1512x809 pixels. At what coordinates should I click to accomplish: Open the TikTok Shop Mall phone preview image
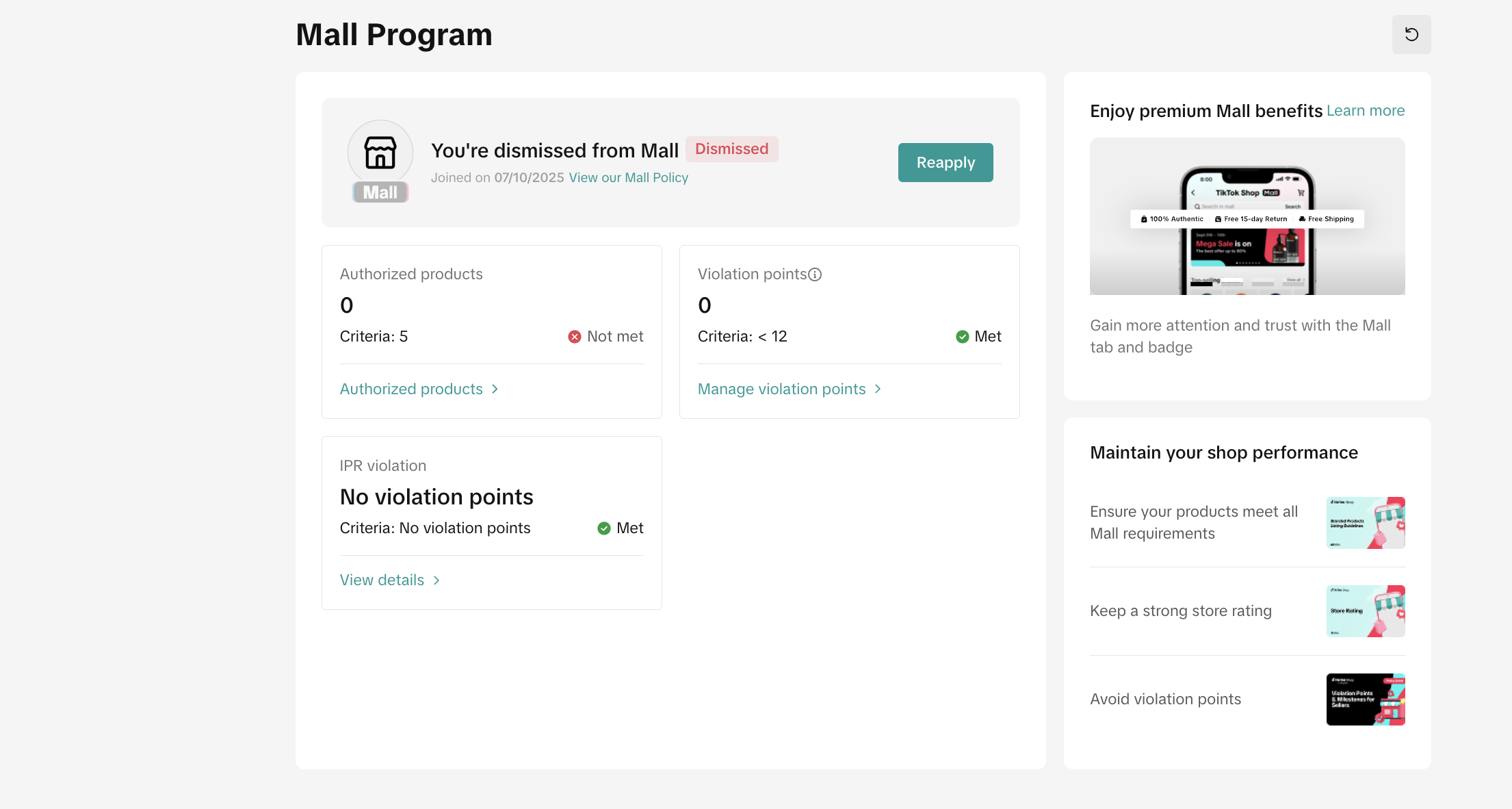[x=1247, y=216]
